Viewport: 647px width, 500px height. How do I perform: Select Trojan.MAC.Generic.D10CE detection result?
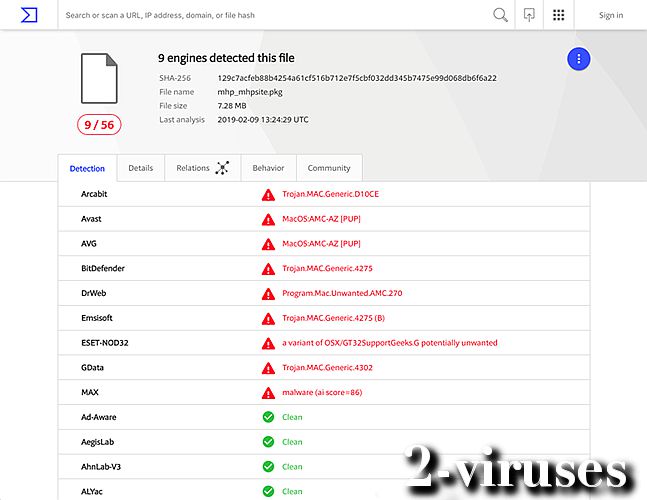(330, 194)
